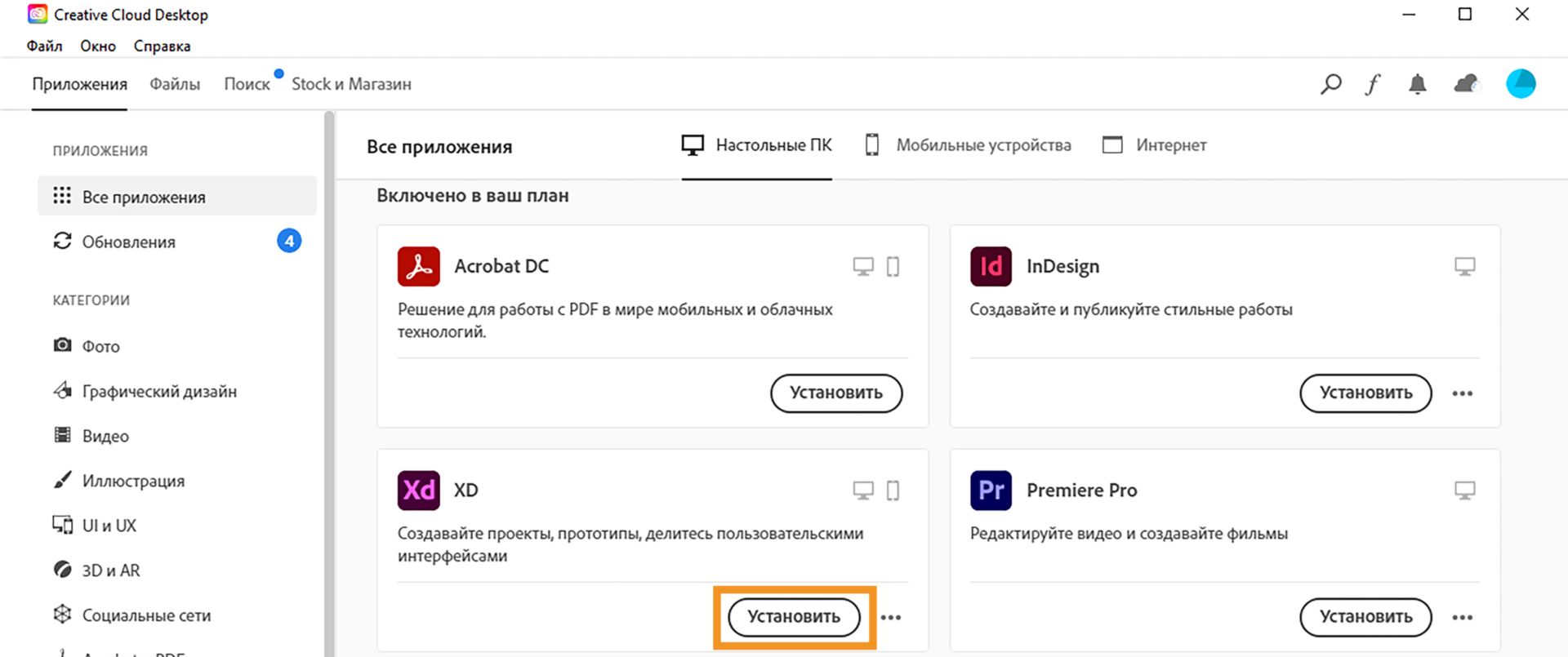Open the Stock и Магазин tab

(x=351, y=84)
